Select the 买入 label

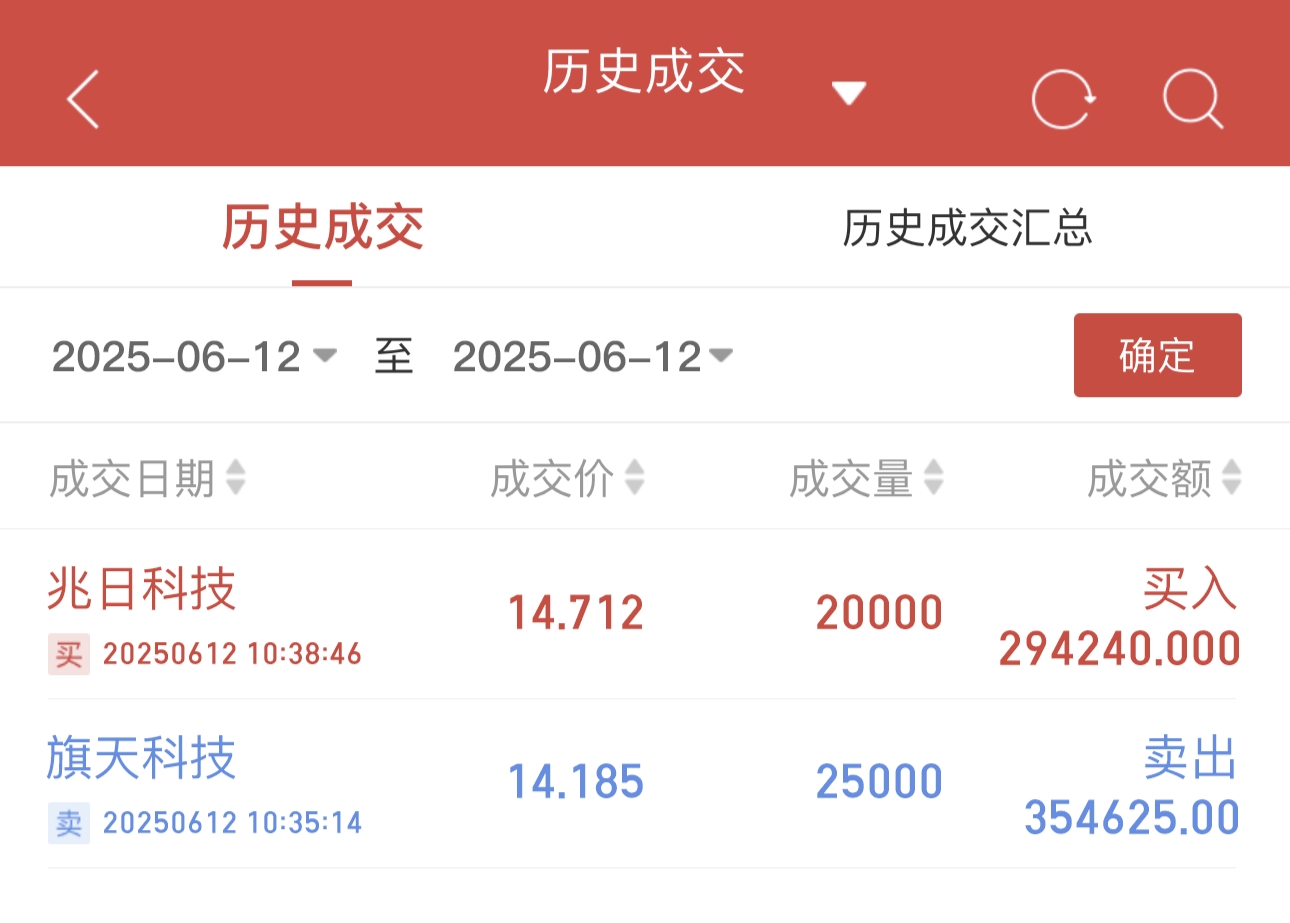1191,589
